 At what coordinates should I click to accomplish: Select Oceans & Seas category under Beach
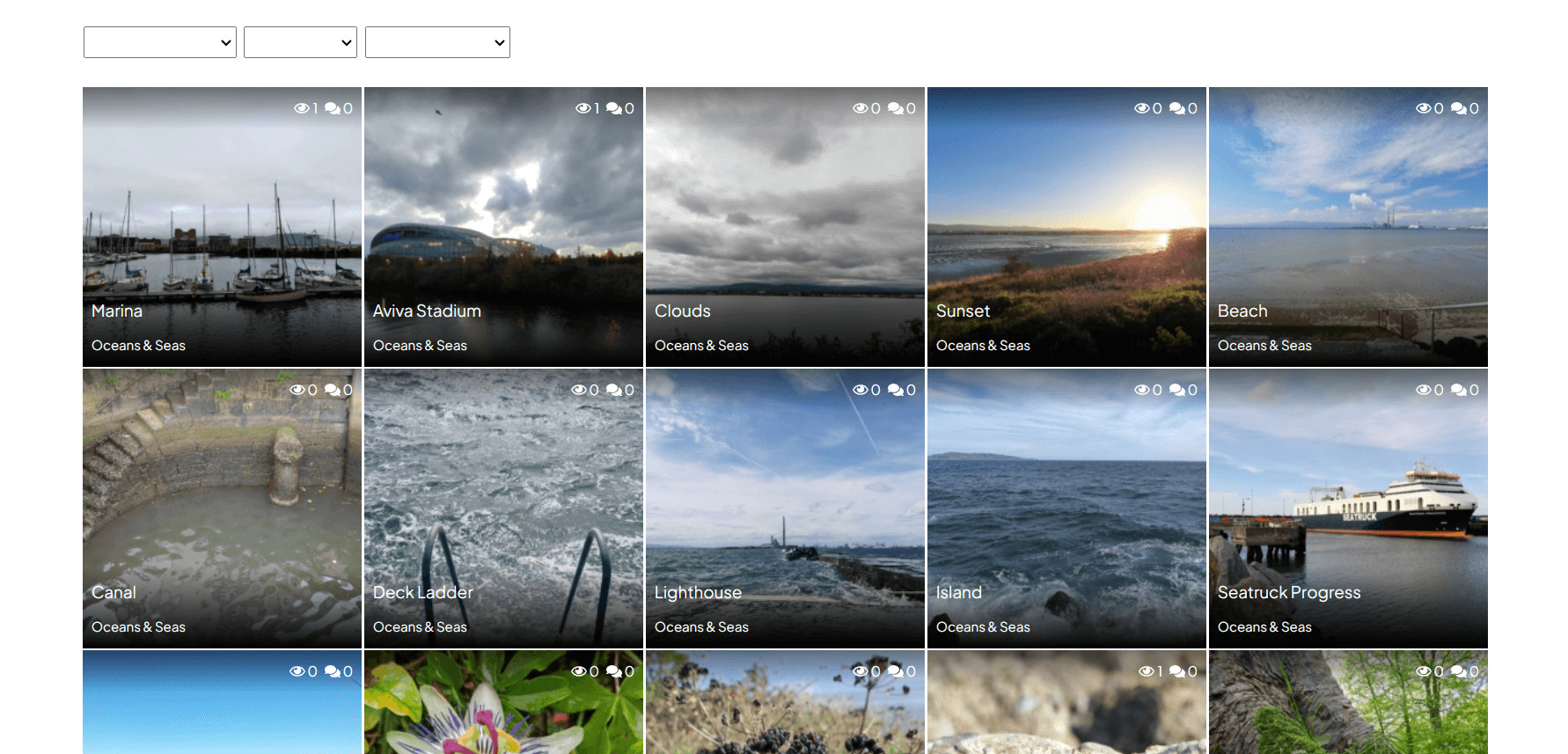coord(1264,346)
